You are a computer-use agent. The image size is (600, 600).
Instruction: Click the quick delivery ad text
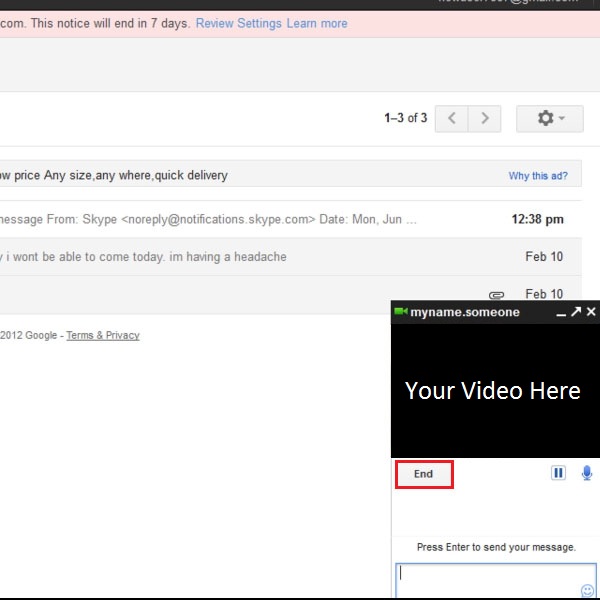click(114, 176)
